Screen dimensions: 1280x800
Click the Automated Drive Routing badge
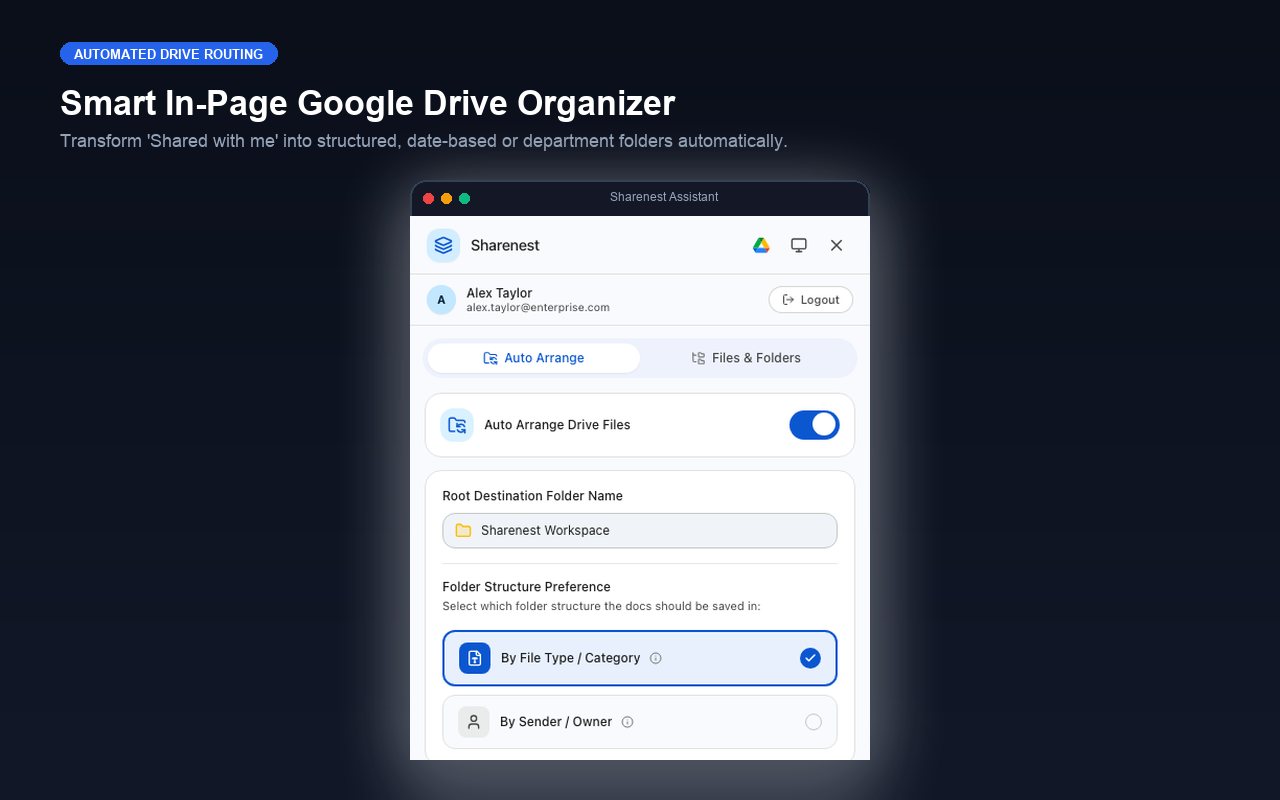pyautogui.click(x=169, y=54)
